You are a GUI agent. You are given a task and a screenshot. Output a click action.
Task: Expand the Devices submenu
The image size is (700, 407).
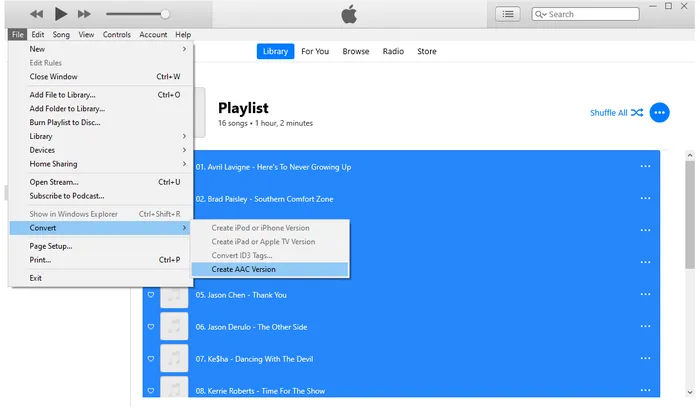pyautogui.click(x=101, y=150)
